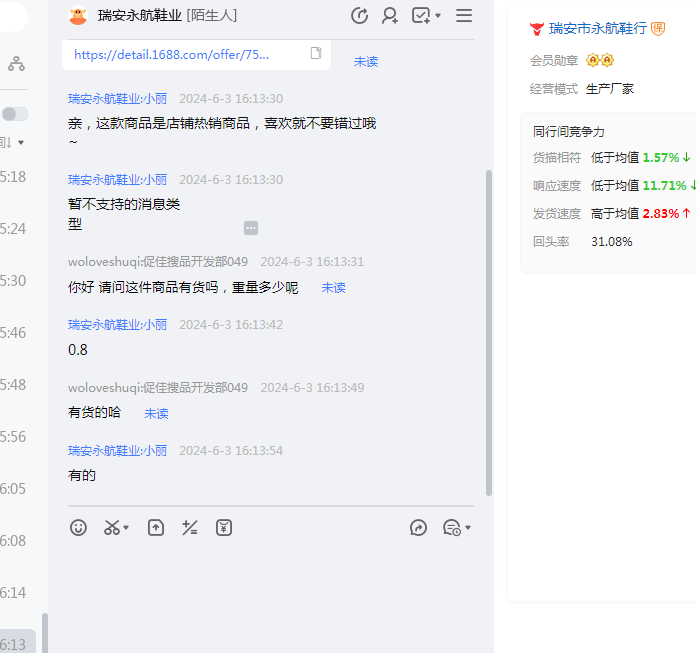
Task: Open the emoji picker
Action: pyautogui.click(x=78, y=527)
